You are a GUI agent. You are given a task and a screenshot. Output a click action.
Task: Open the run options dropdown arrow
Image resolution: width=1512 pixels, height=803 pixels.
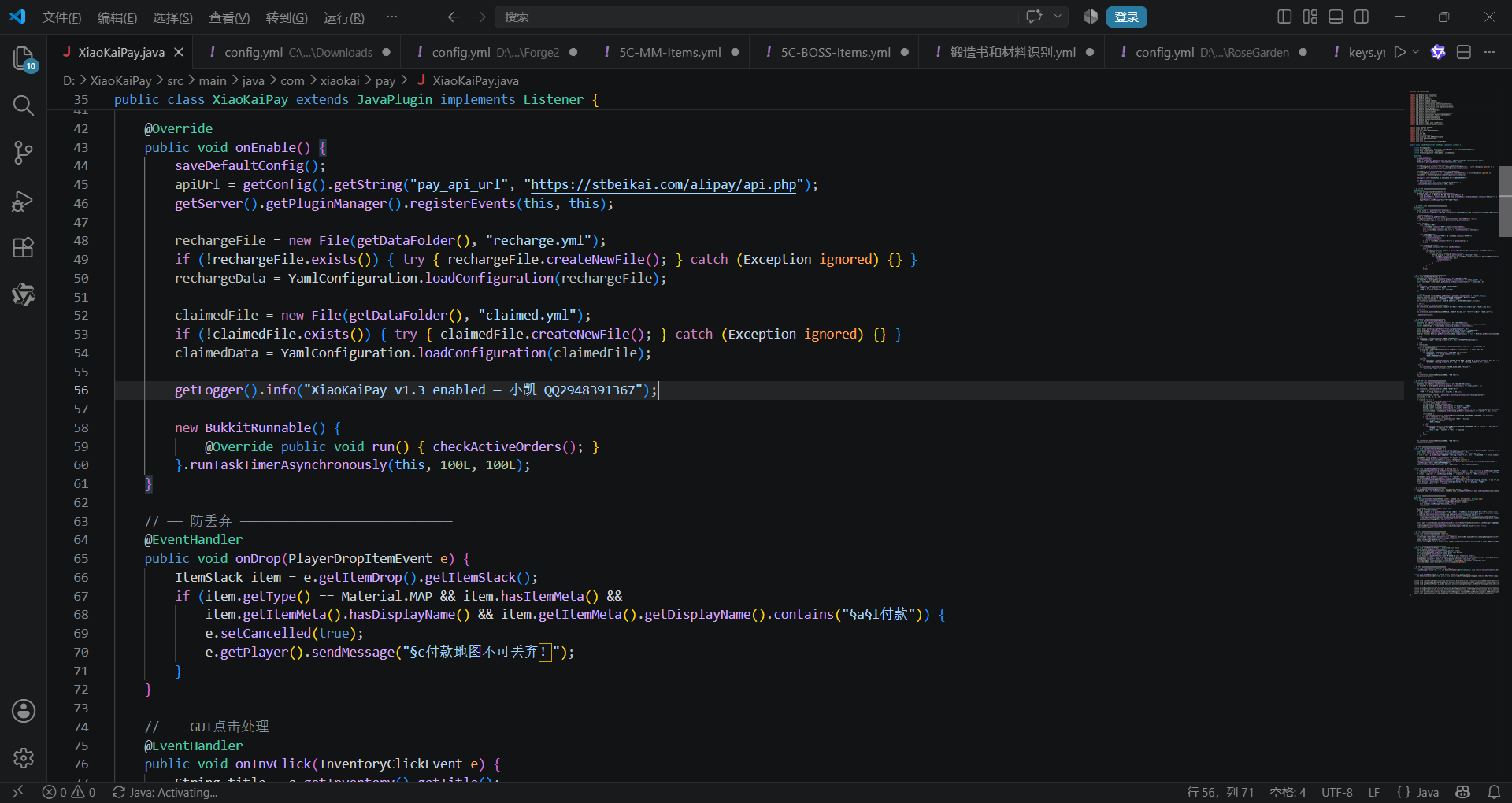click(1415, 52)
